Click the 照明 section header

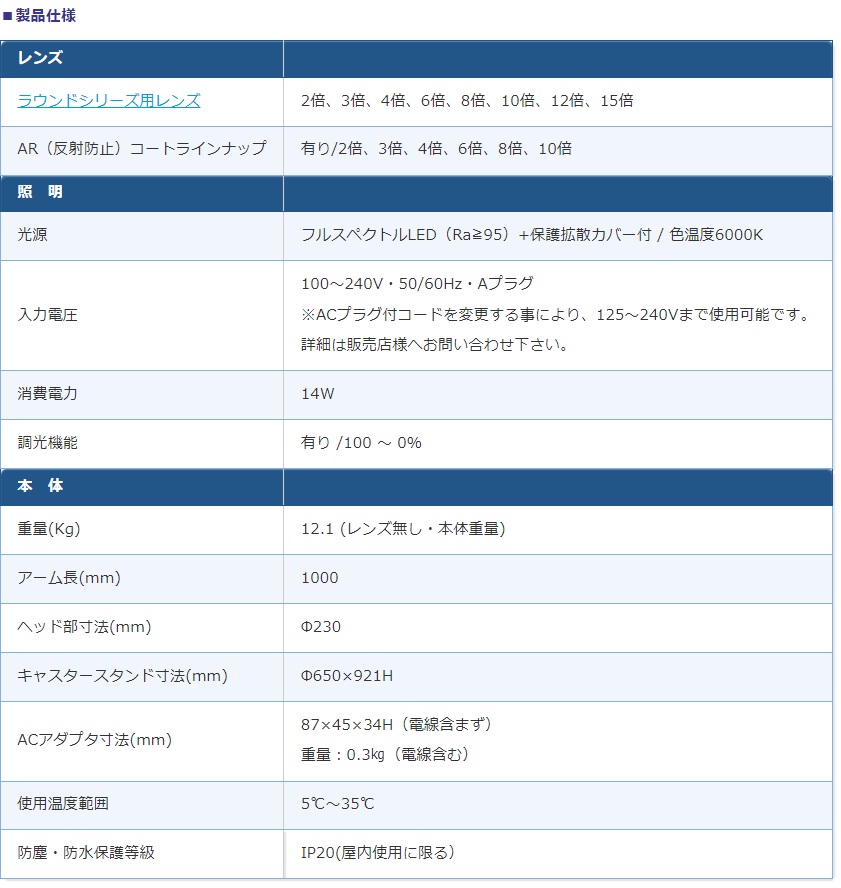[40, 192]
